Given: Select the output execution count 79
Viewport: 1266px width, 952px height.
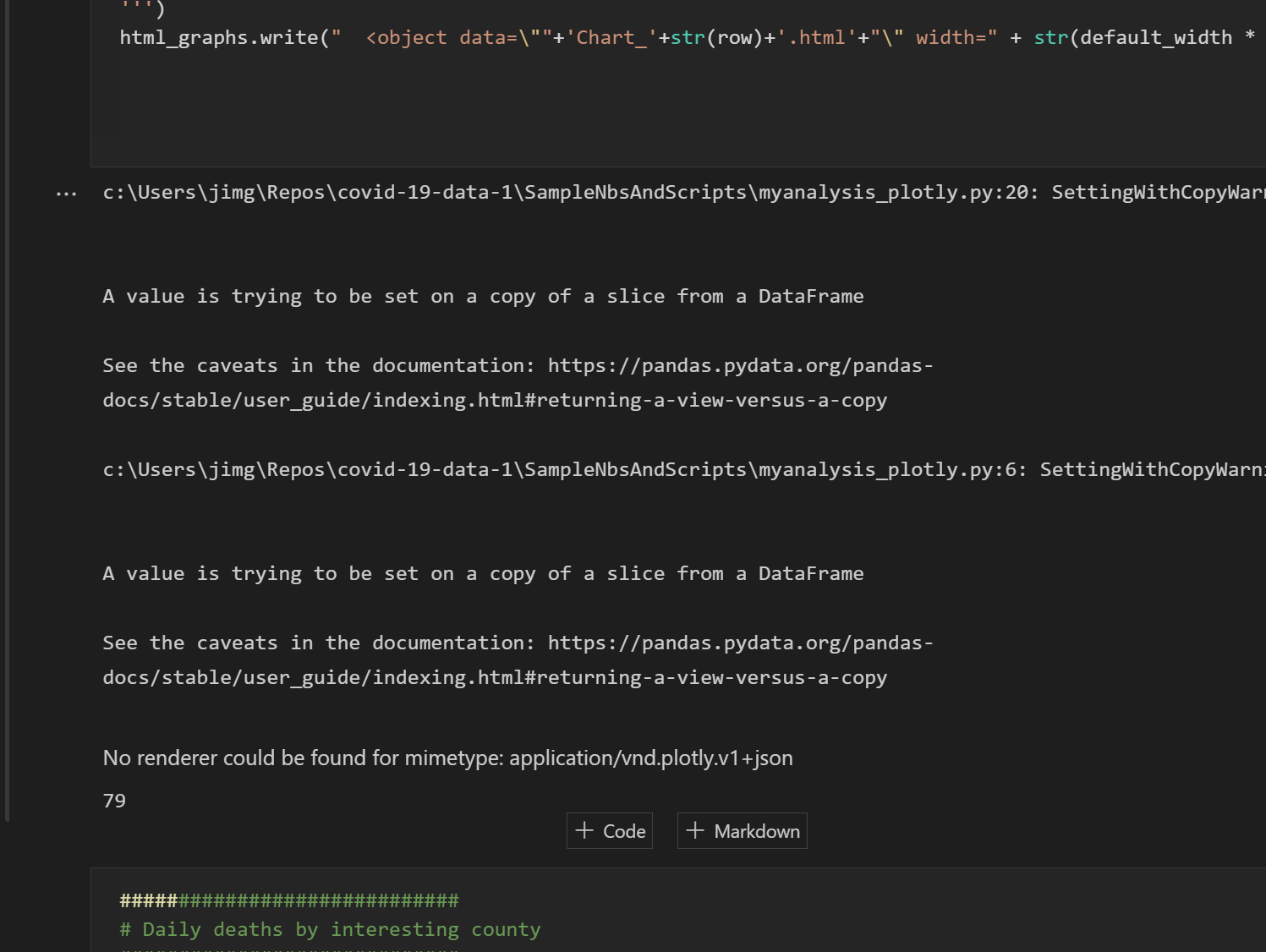Looking at the screenshot, I should coord(114,801).
